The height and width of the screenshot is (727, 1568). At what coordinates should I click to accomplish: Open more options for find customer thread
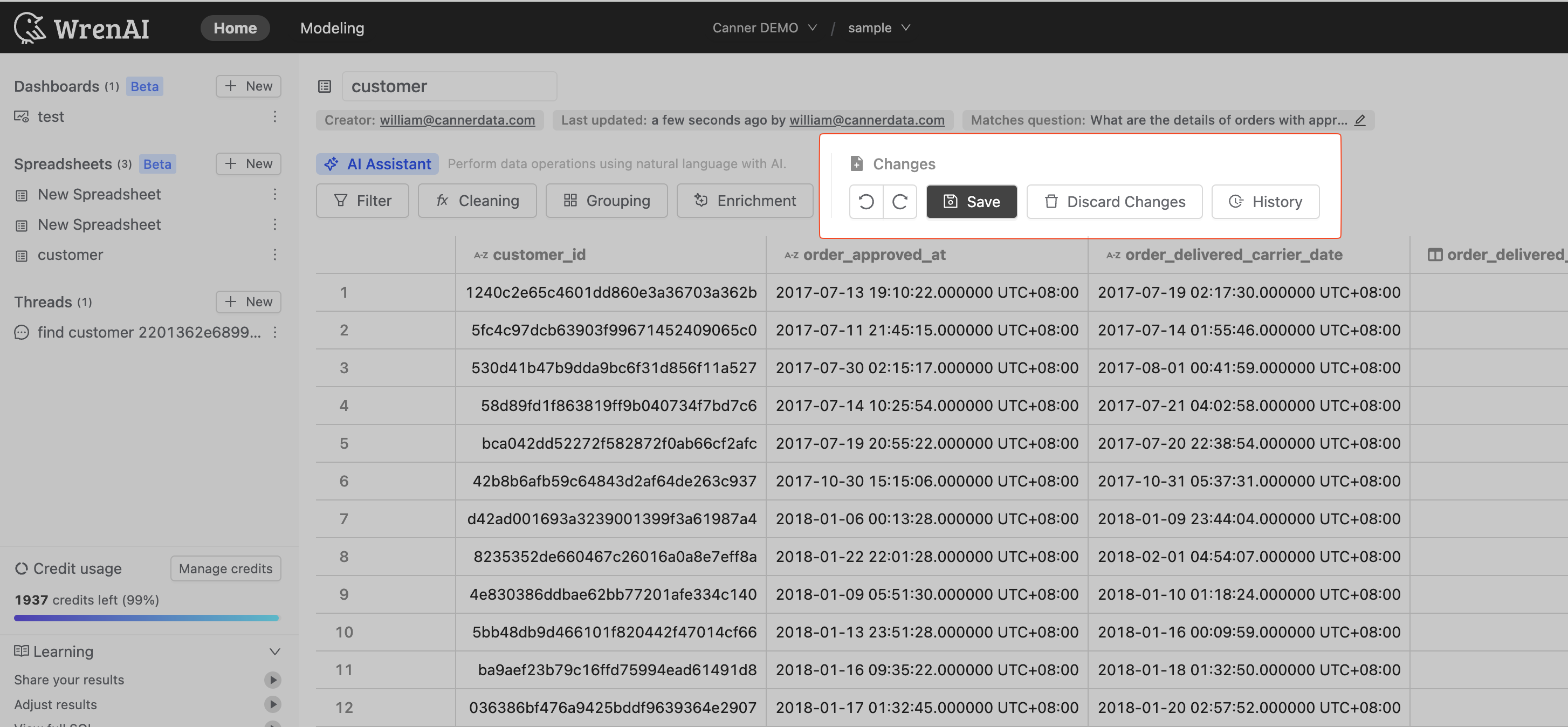[275, 332]
